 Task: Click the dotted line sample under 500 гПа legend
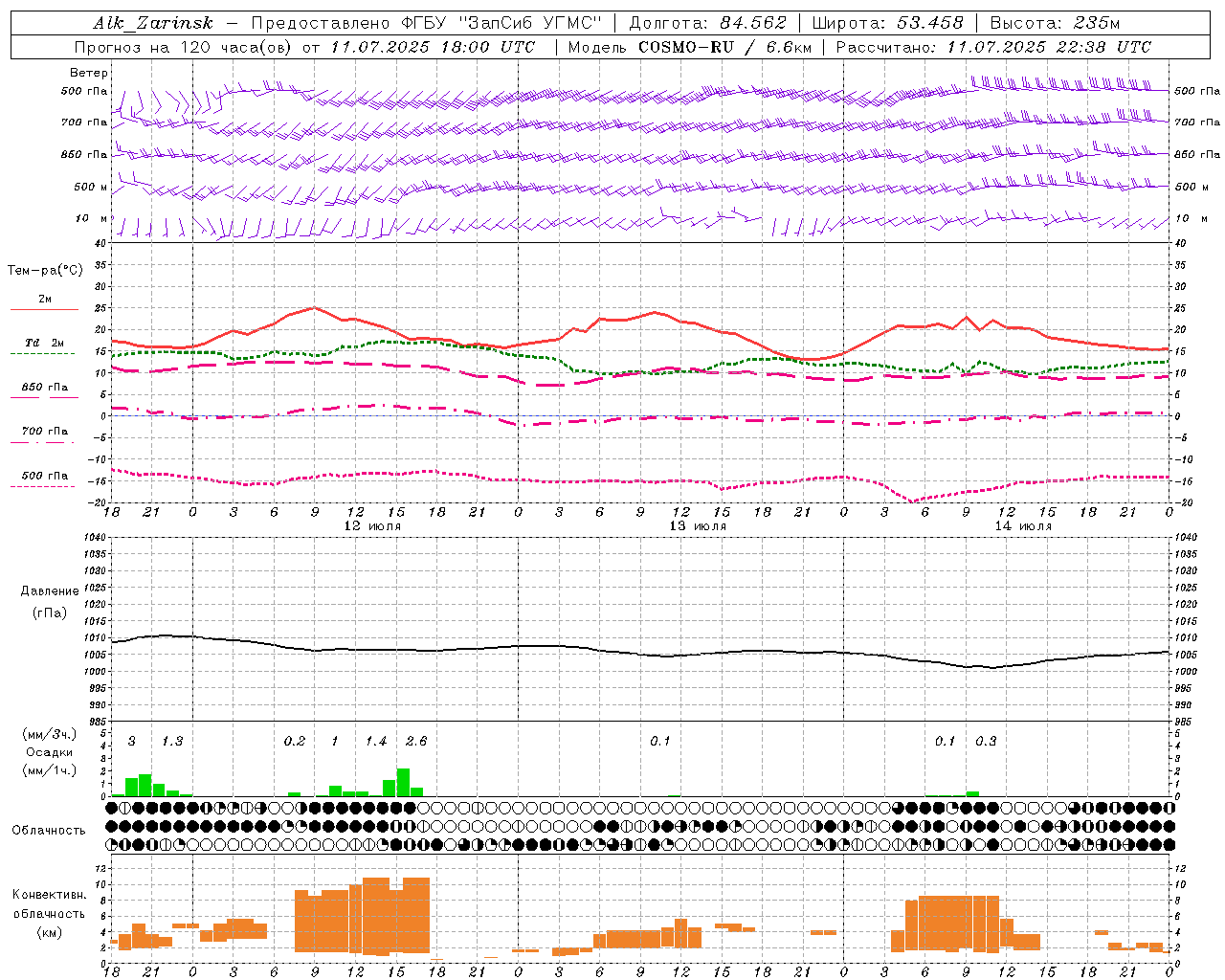pyautogui.click(x=42, y=486)
